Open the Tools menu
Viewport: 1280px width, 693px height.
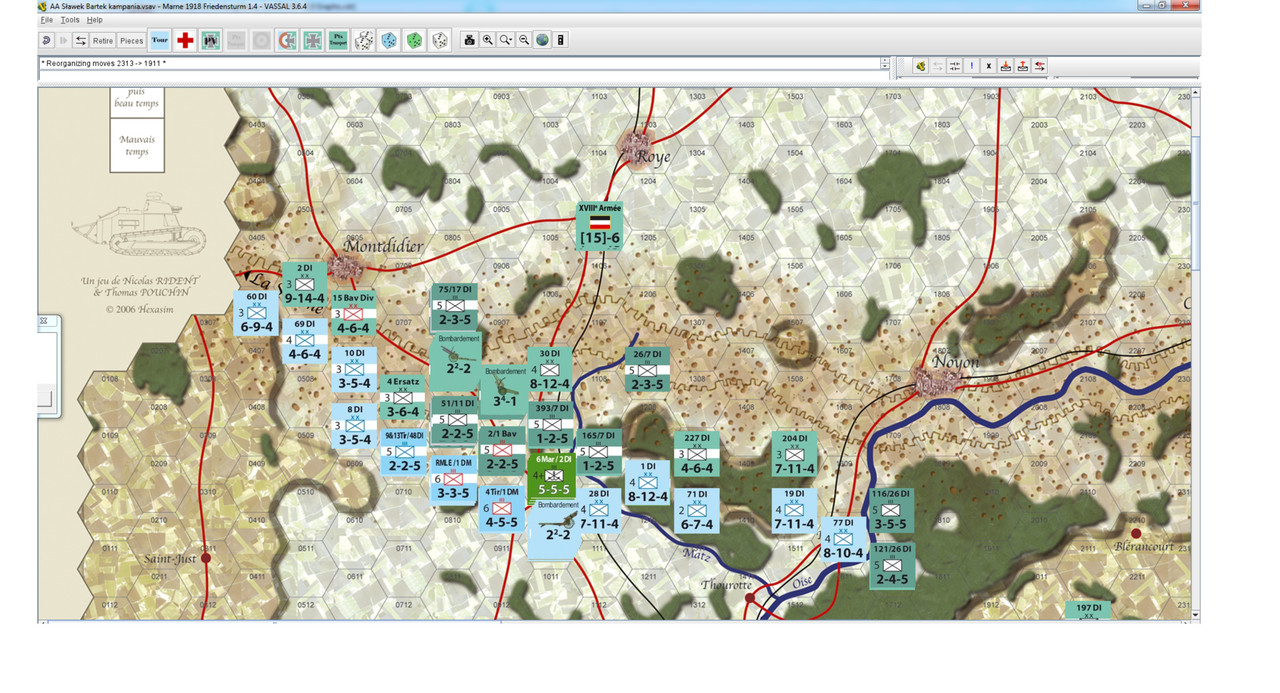pyautogui.click(x=70, y=20)
